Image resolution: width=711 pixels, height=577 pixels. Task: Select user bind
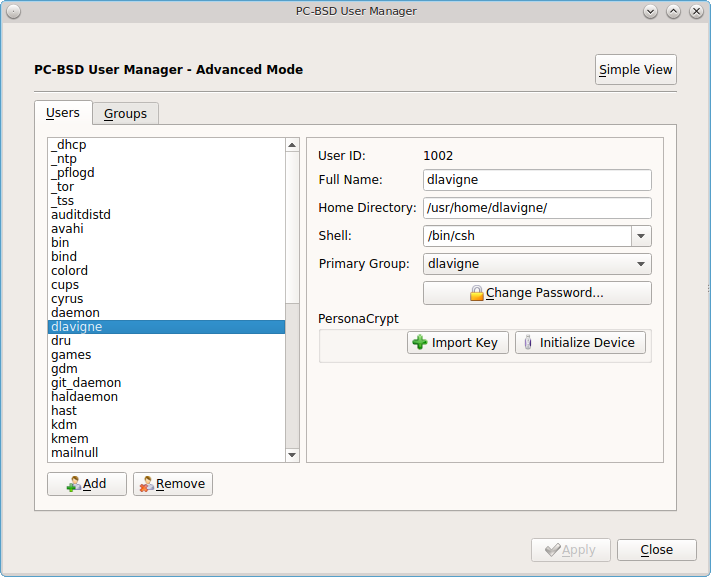click(x=166, y=257)
